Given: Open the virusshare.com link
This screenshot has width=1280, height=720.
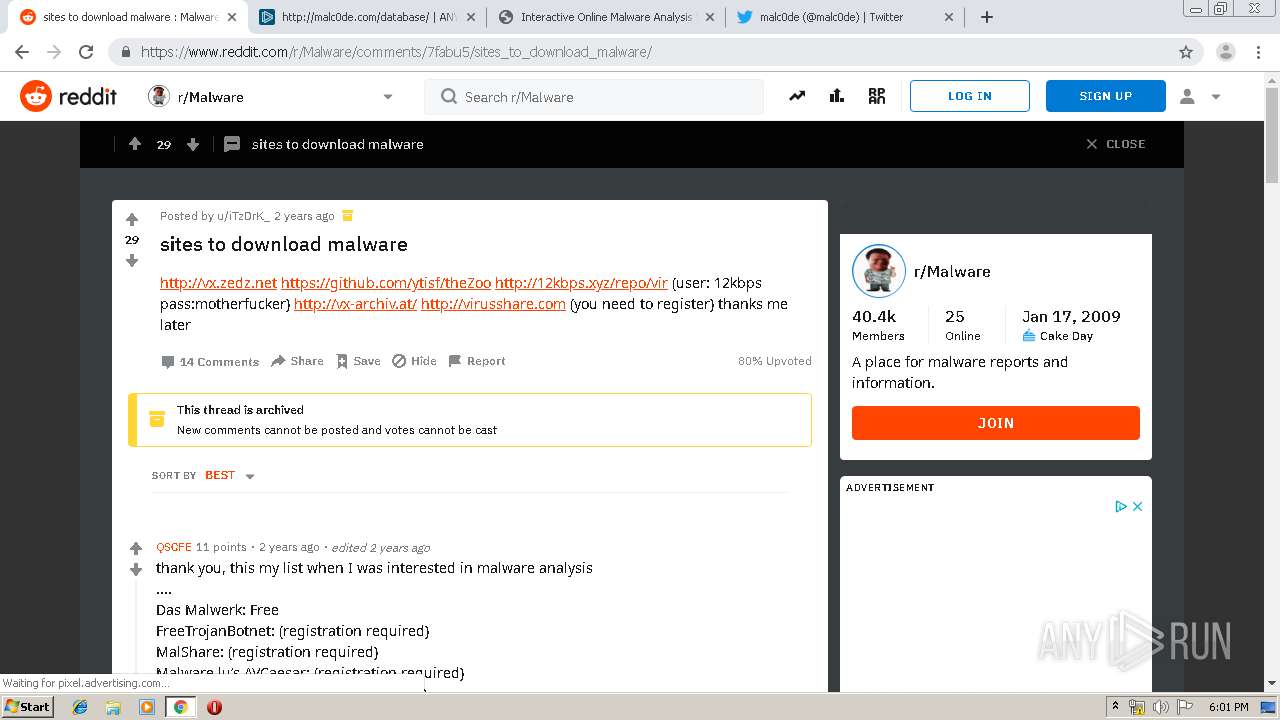Looking at the screenshot, I should [493, 304].
